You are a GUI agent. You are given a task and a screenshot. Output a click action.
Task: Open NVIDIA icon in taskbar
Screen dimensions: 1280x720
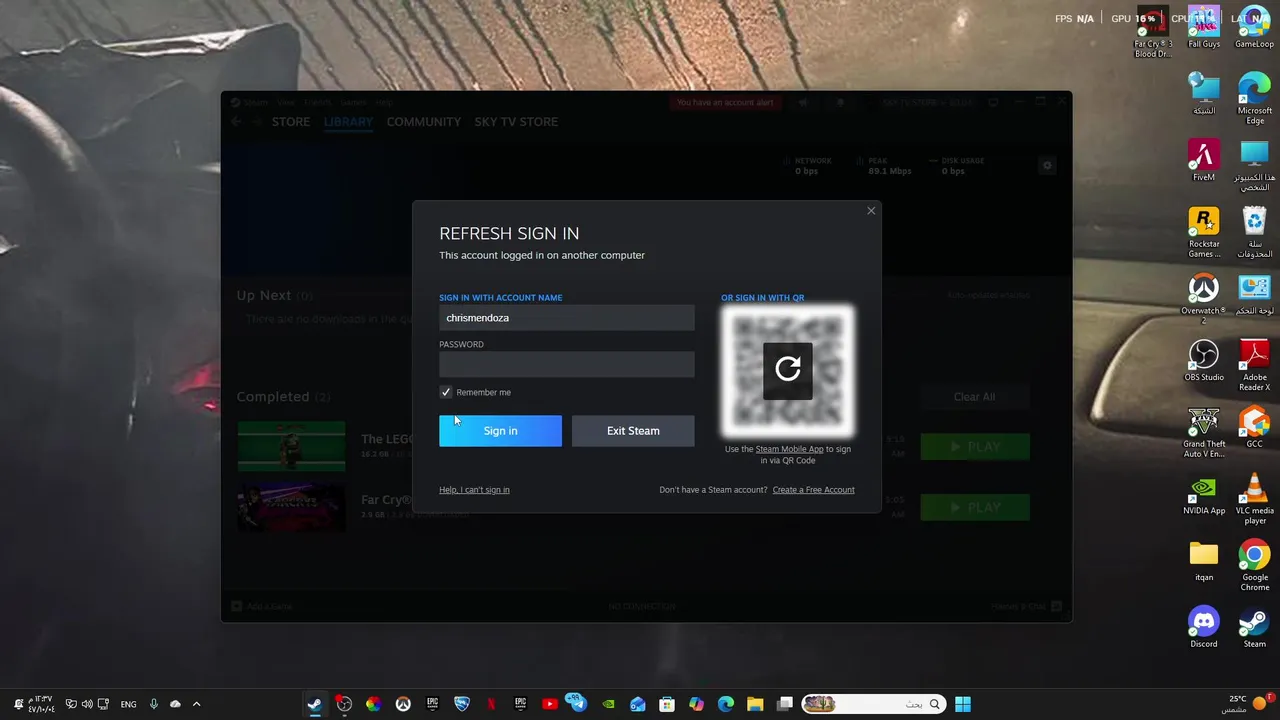tap(608, 704)
